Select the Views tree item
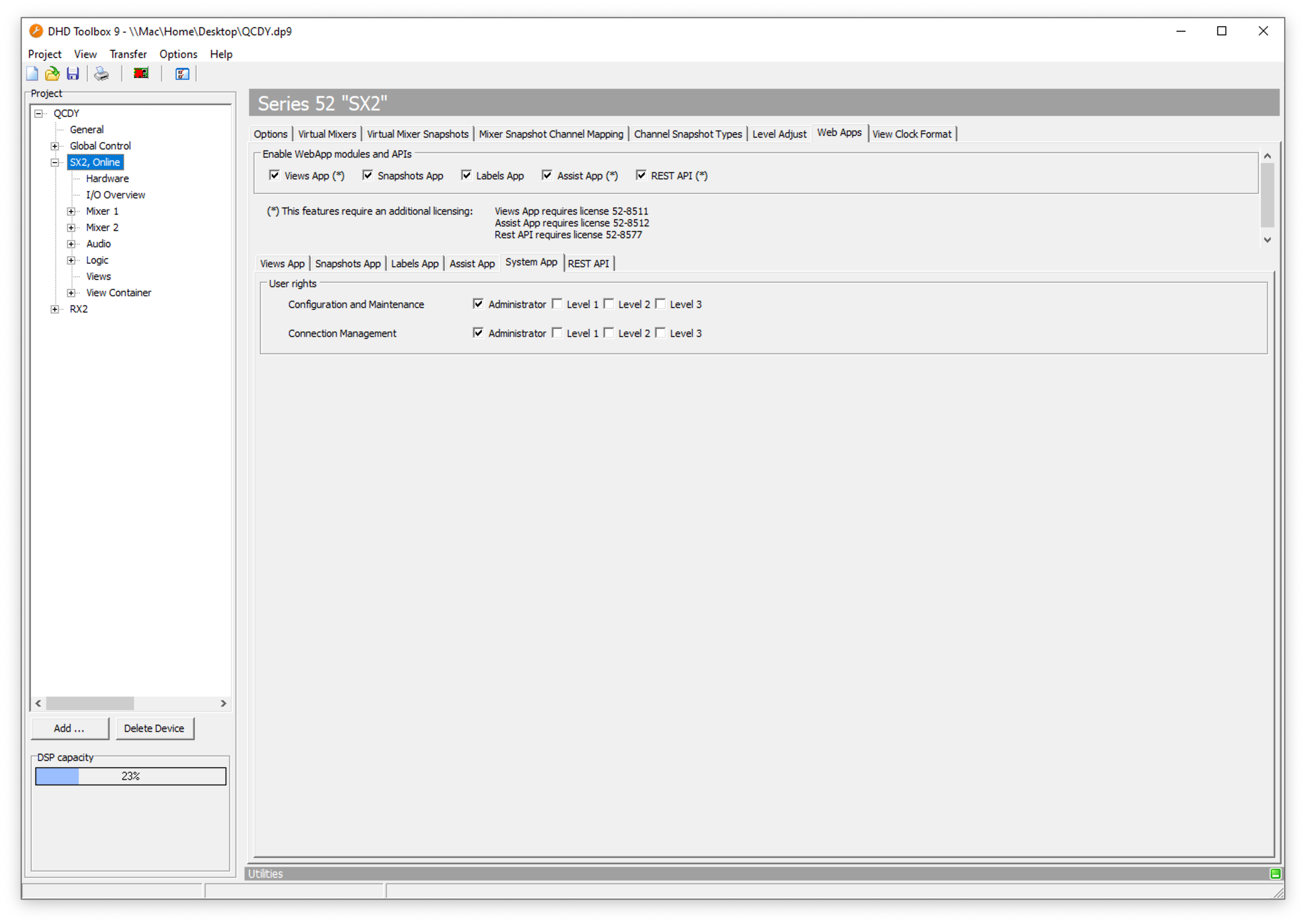 (x=98, y=276)
